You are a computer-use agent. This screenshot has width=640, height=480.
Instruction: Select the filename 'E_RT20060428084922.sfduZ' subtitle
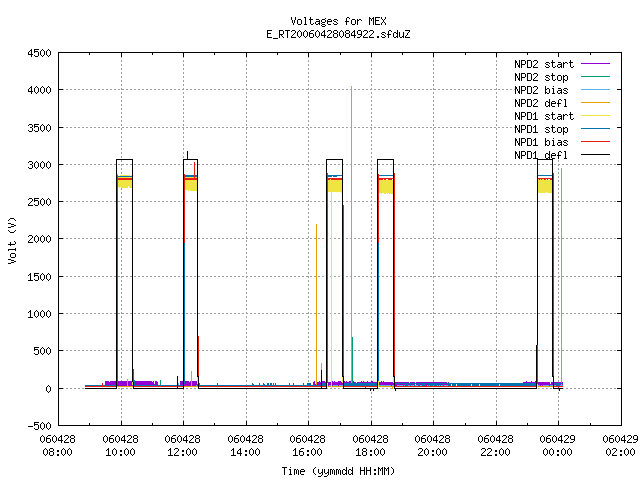coord(338,34)
